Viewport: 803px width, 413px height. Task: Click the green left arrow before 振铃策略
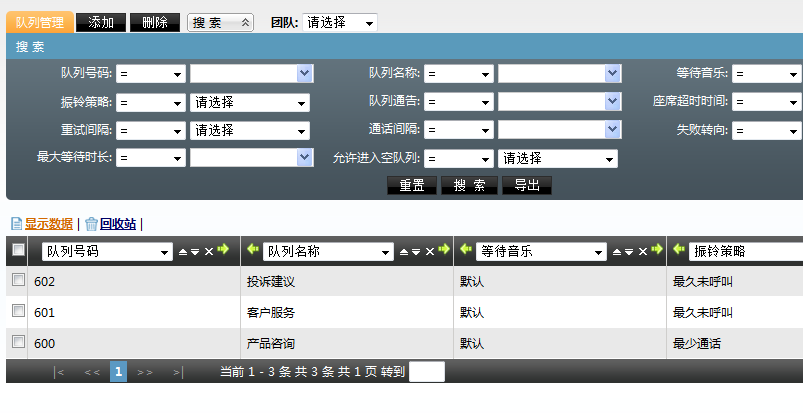point(679,251)
